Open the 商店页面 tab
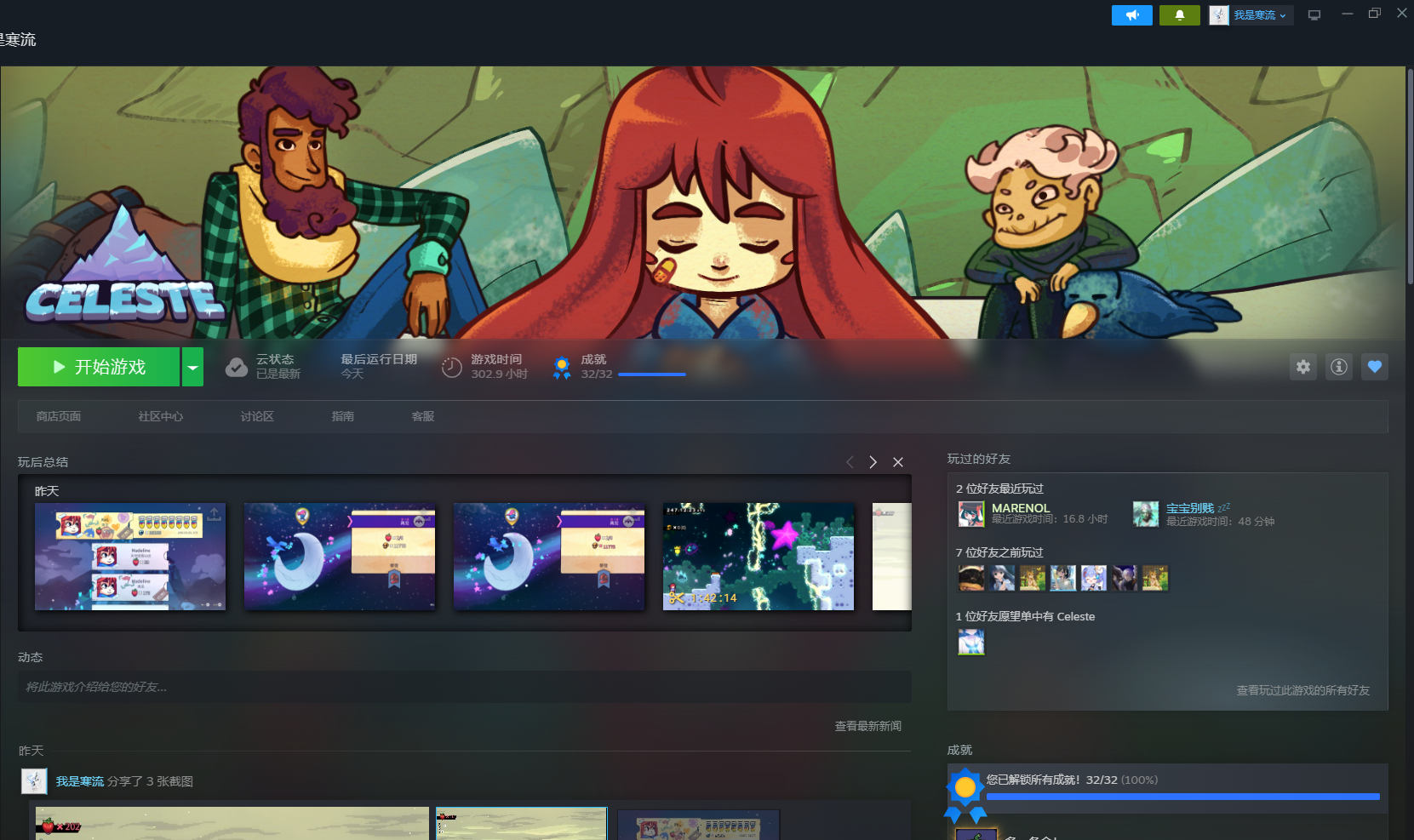The image size is (1414, 840). tap(59, 416)
